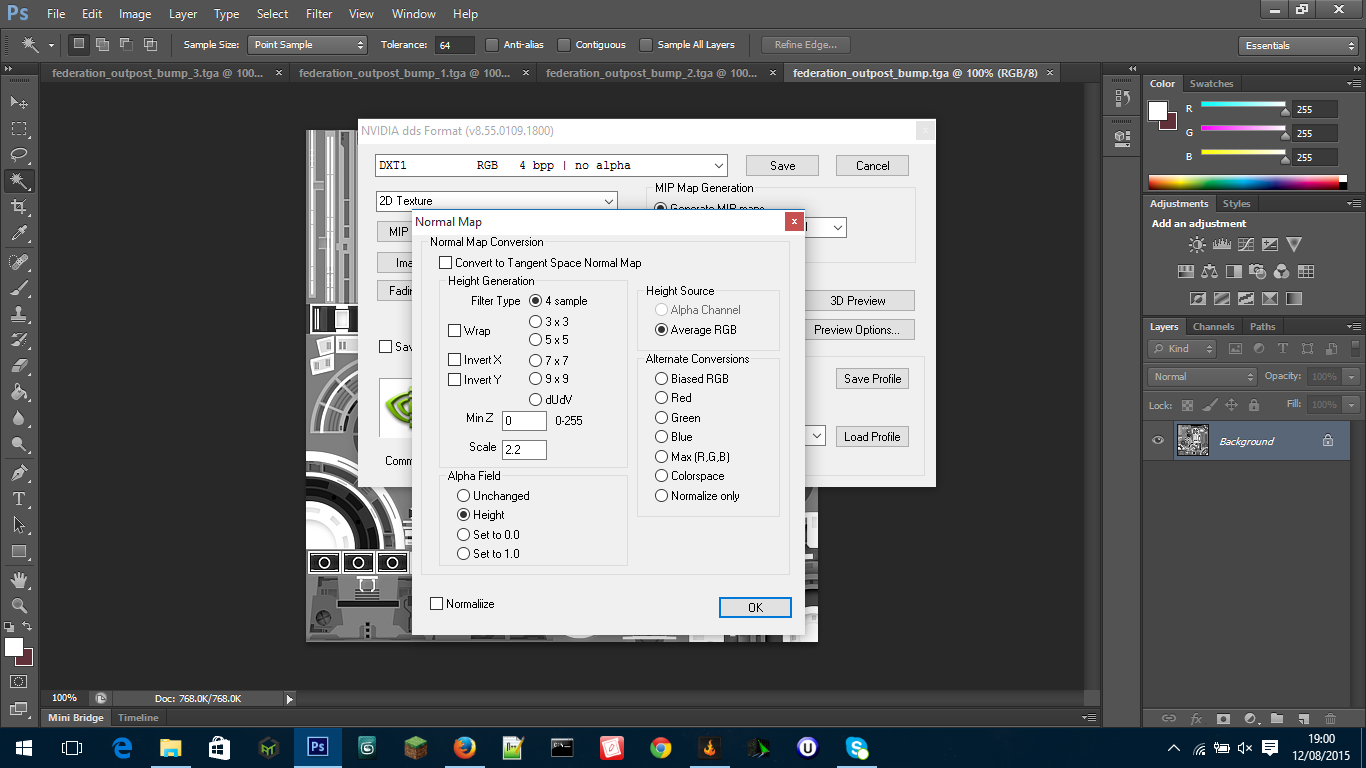Select the Brush tool
The image size is (1366, 768).
coord(19,288)
